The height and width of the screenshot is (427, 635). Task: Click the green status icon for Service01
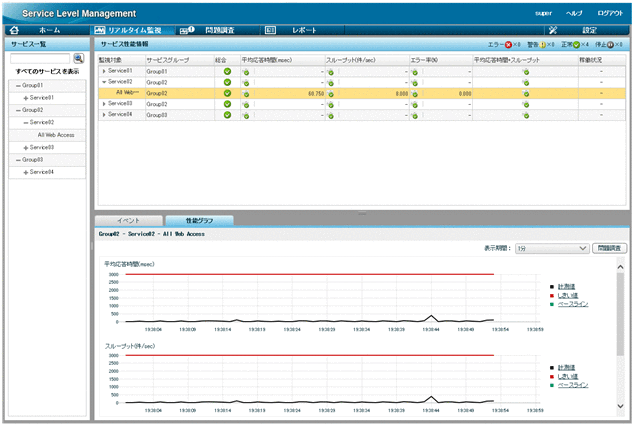click(x=227, y=72)
